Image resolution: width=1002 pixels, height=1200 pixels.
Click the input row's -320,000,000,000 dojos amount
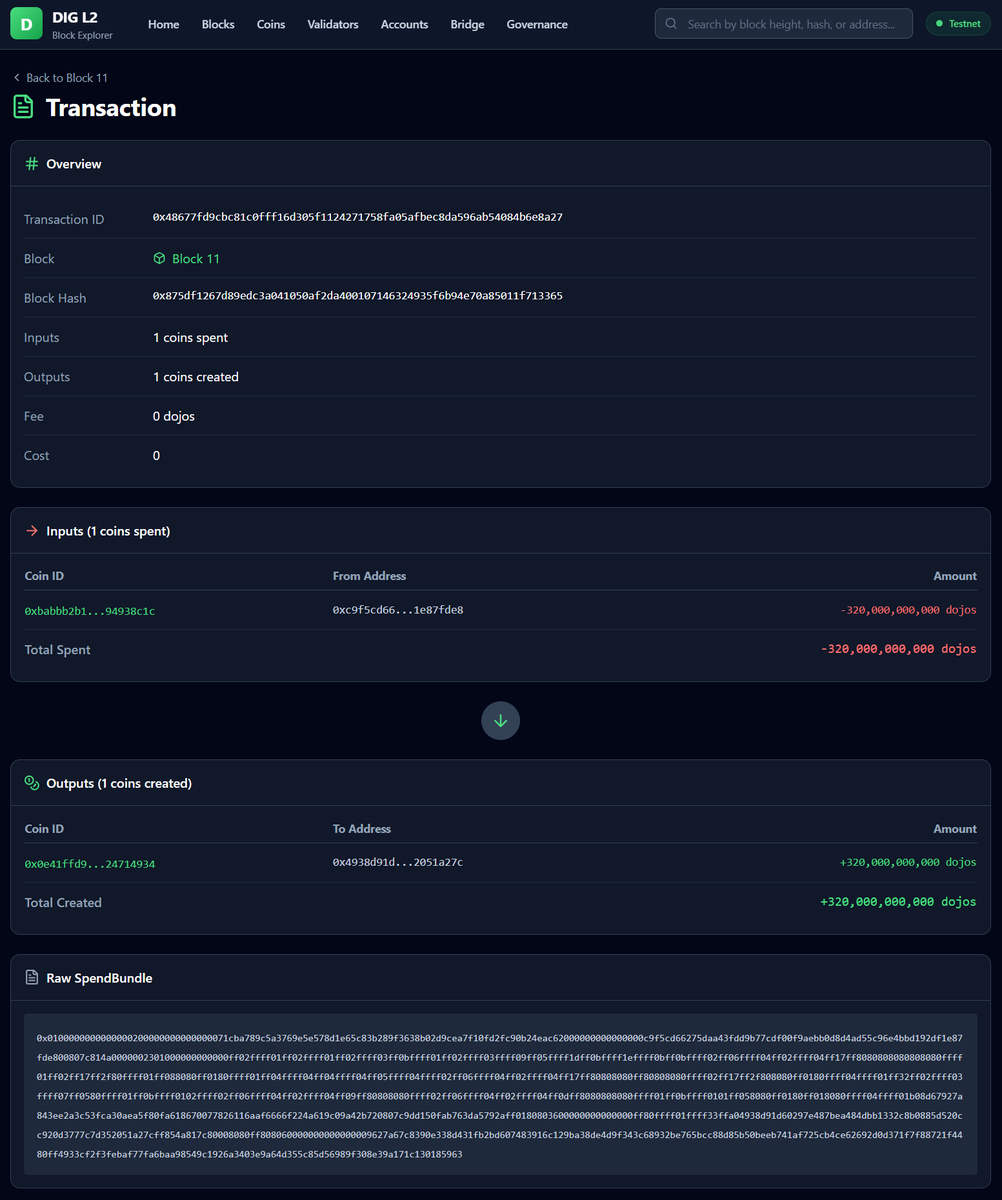908,610
